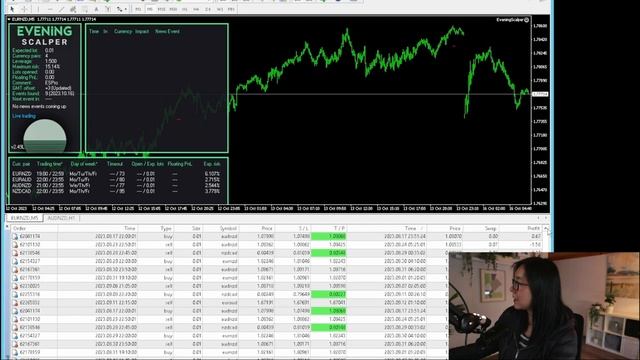
Task: Choose the Trendline drawing tool
Action: tap(62, 9)
